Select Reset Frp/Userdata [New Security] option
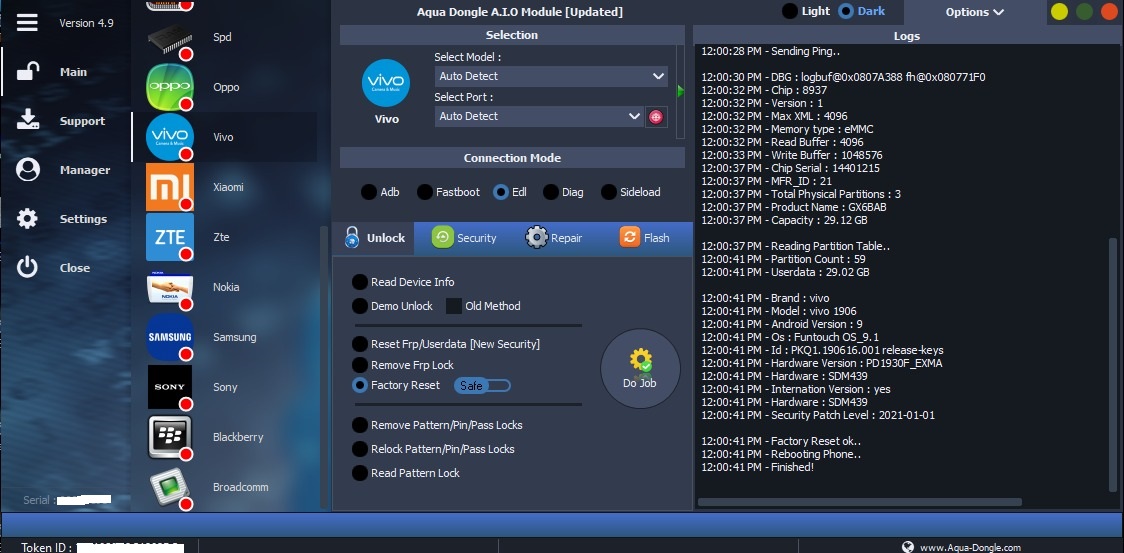The height and width of the screenshot is (553, 1124). point(446,344)
